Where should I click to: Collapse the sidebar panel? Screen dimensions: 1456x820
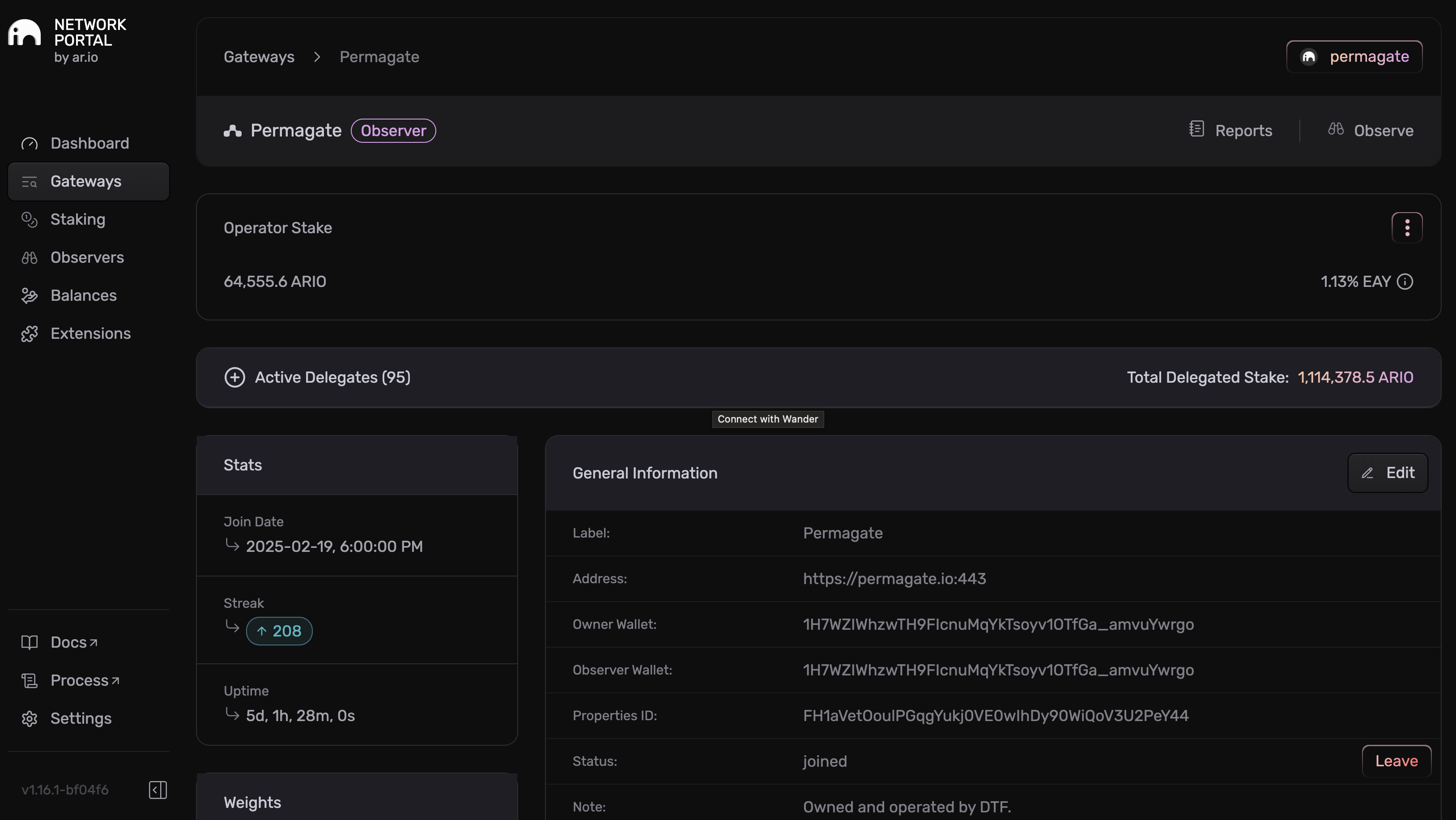point(158,790)
